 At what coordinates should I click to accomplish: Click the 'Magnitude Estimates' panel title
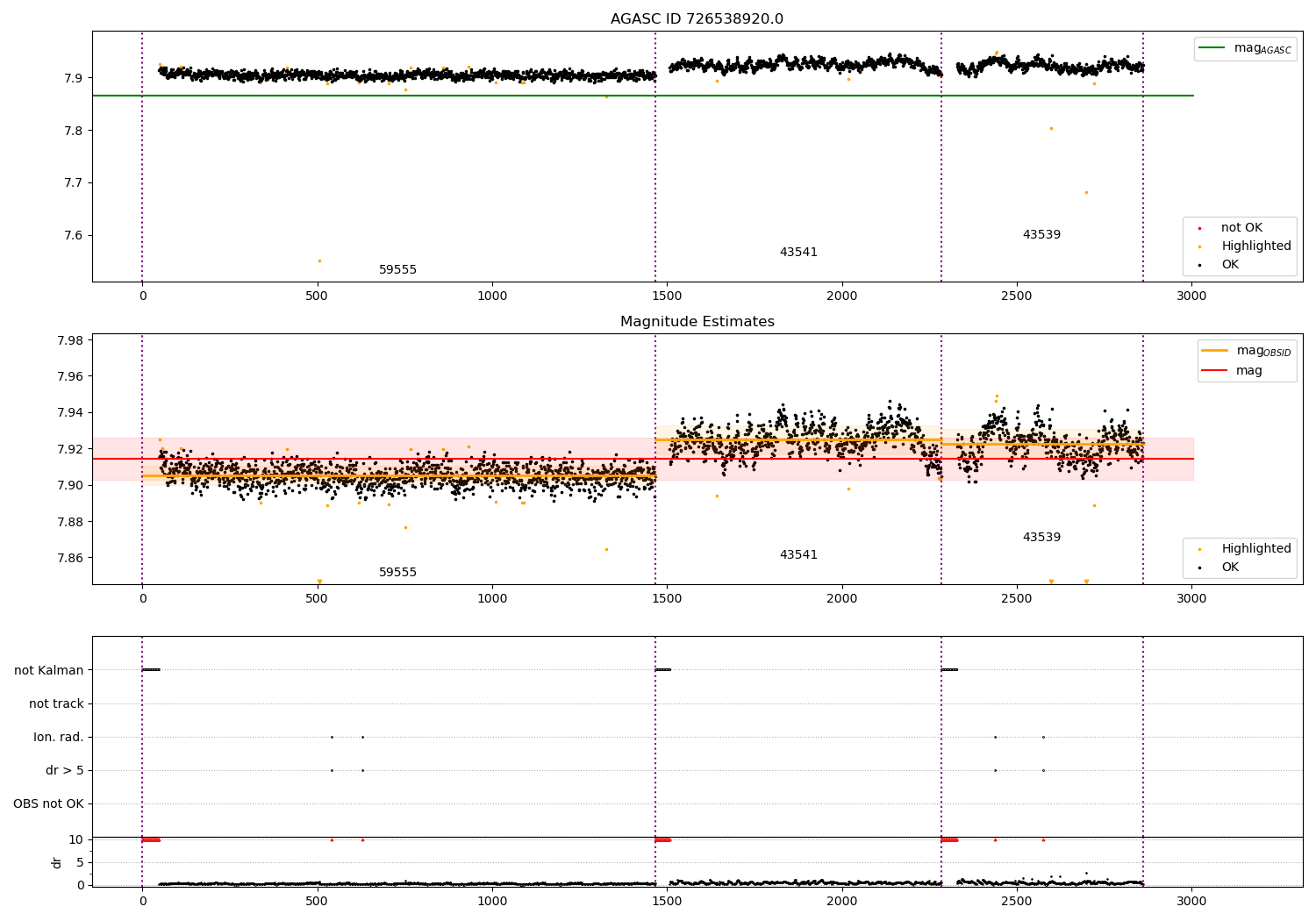click(697, 322)
